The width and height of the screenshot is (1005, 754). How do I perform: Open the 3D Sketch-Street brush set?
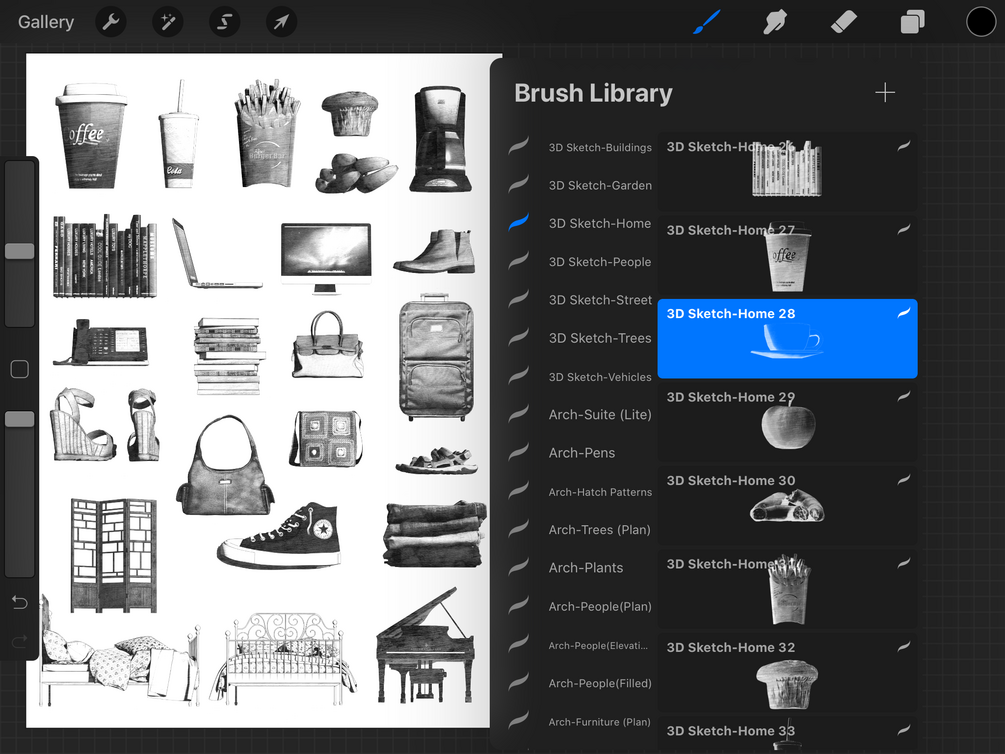tap(600, 300)
